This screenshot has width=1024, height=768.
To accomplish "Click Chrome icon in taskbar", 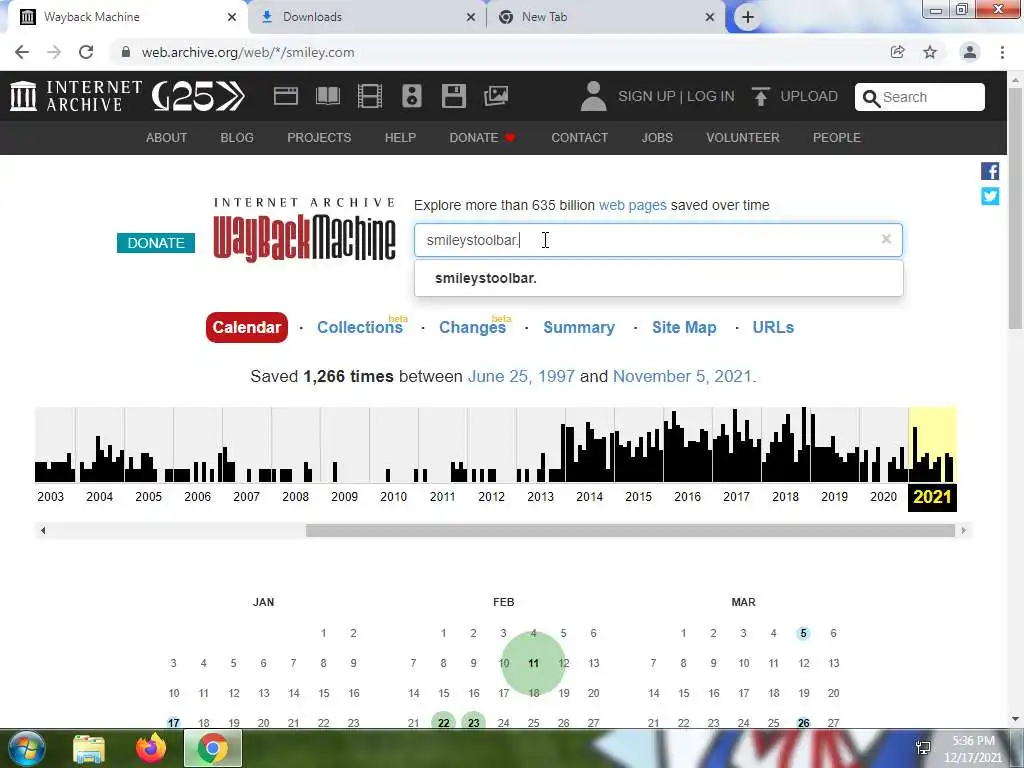I will tap(213, 748).
